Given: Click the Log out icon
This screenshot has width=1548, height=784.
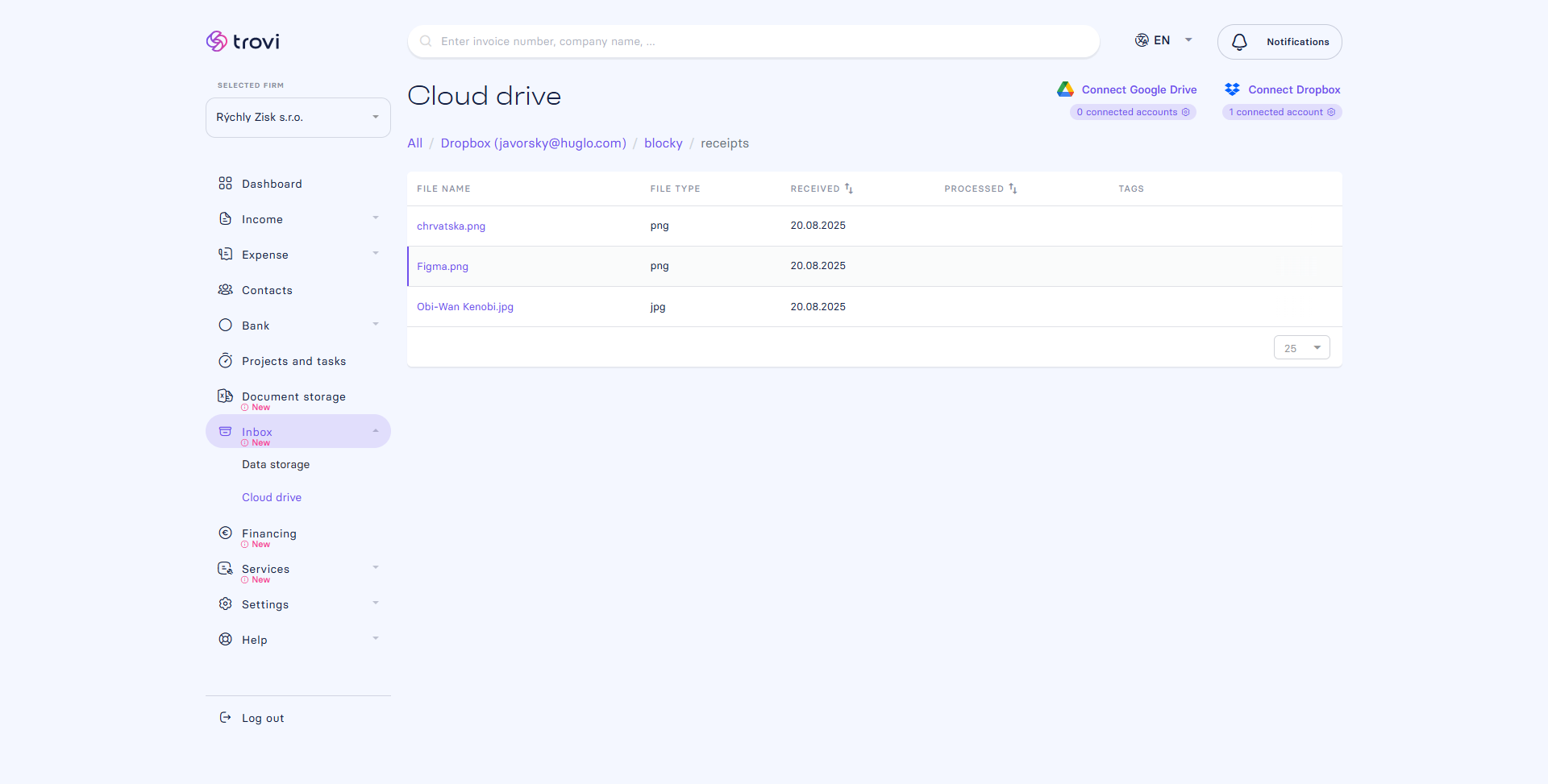Looking at the screenshot, I should click(x=225, y=718).
